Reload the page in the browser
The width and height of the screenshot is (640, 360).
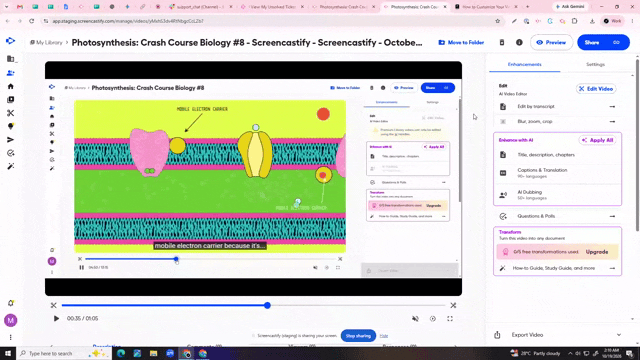point(31,21)
